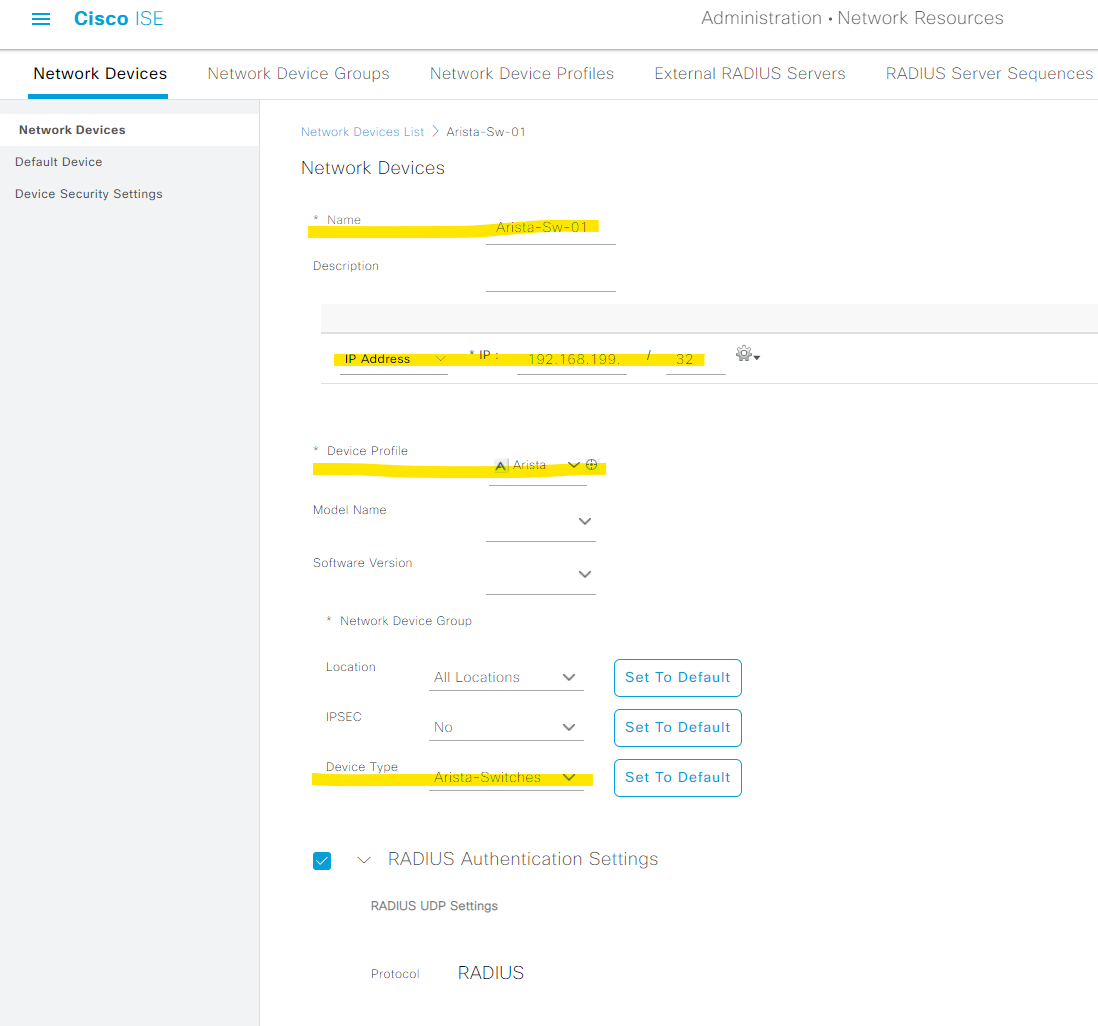Image resolution: width=1098 pixels, height=1026 pixels.
Task: Open the hamburger navigation menu
Action: (41, 19)
